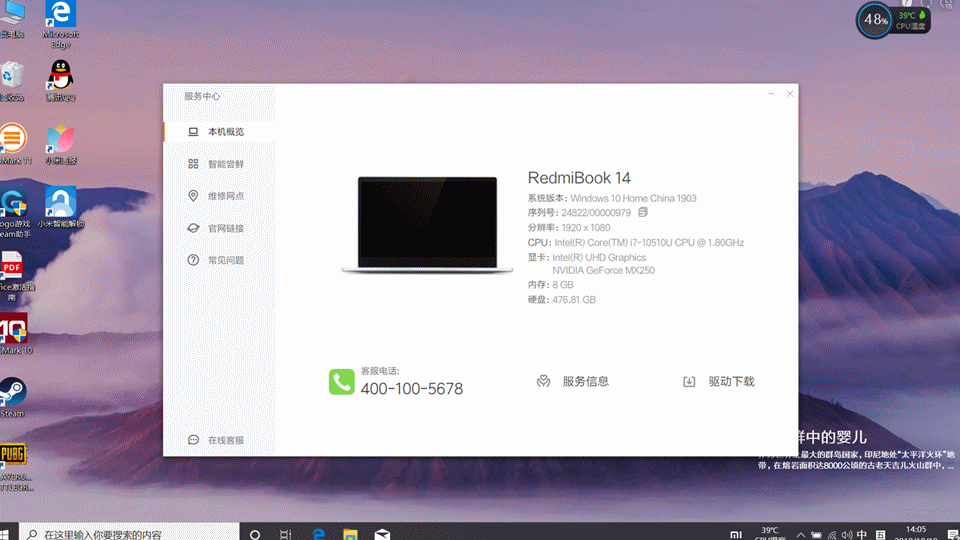Click the NVIDIA GeForce MX250 text

coord(603,270)
